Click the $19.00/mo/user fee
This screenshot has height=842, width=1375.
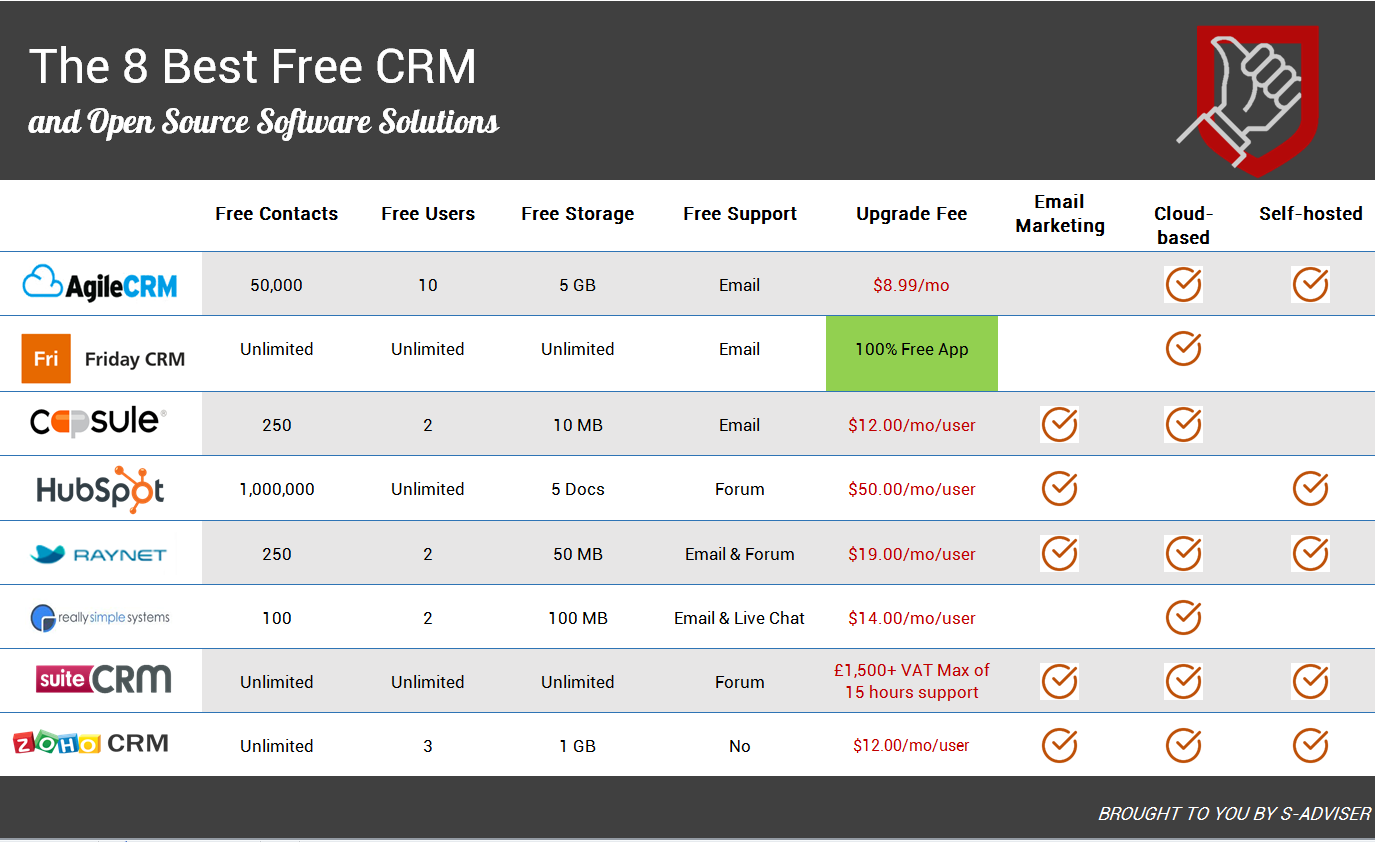912,554
